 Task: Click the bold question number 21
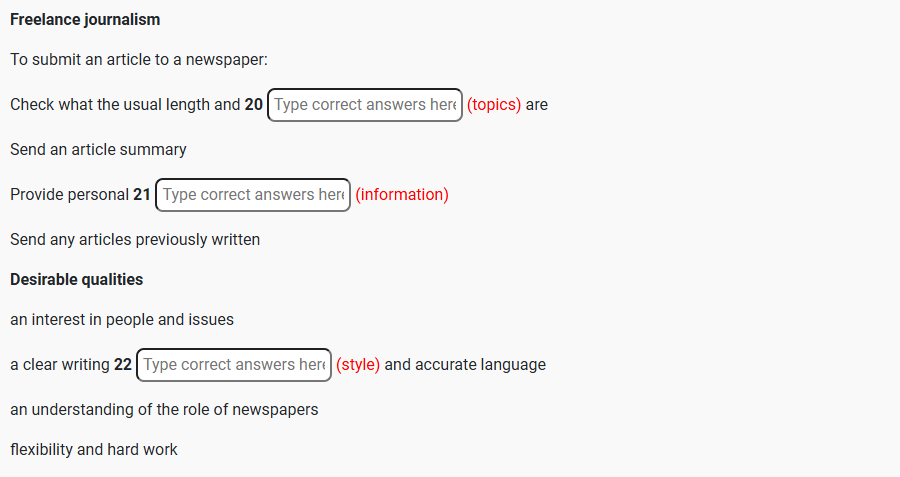click(142, 195)
